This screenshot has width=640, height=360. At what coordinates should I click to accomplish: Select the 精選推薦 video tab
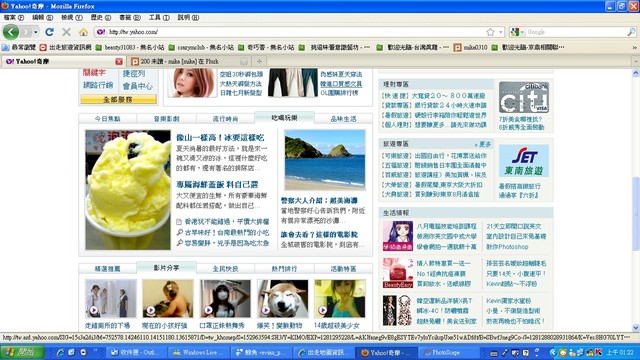107,269
